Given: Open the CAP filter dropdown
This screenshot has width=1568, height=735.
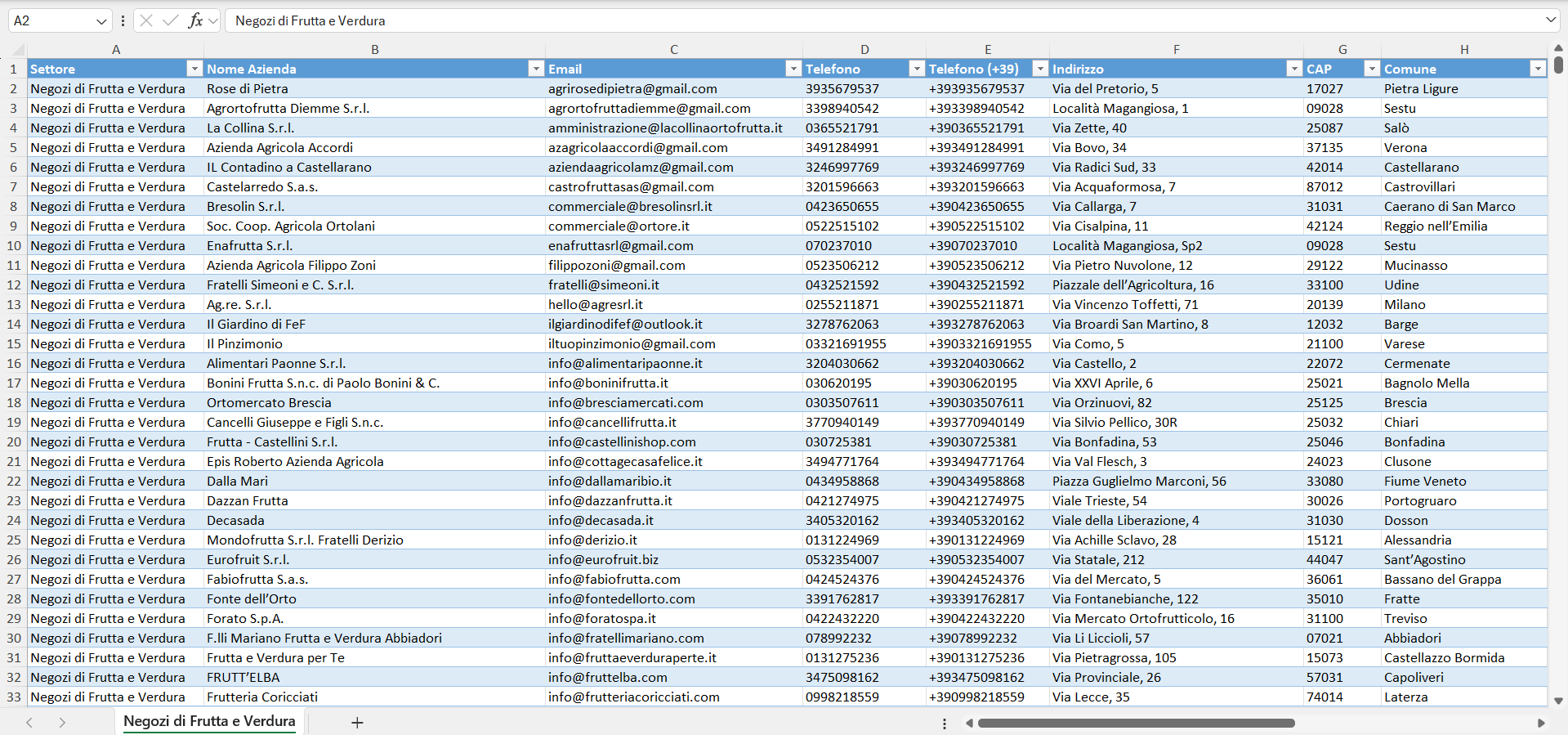Looking at the screenshot, I should [x=1373, y=69].
